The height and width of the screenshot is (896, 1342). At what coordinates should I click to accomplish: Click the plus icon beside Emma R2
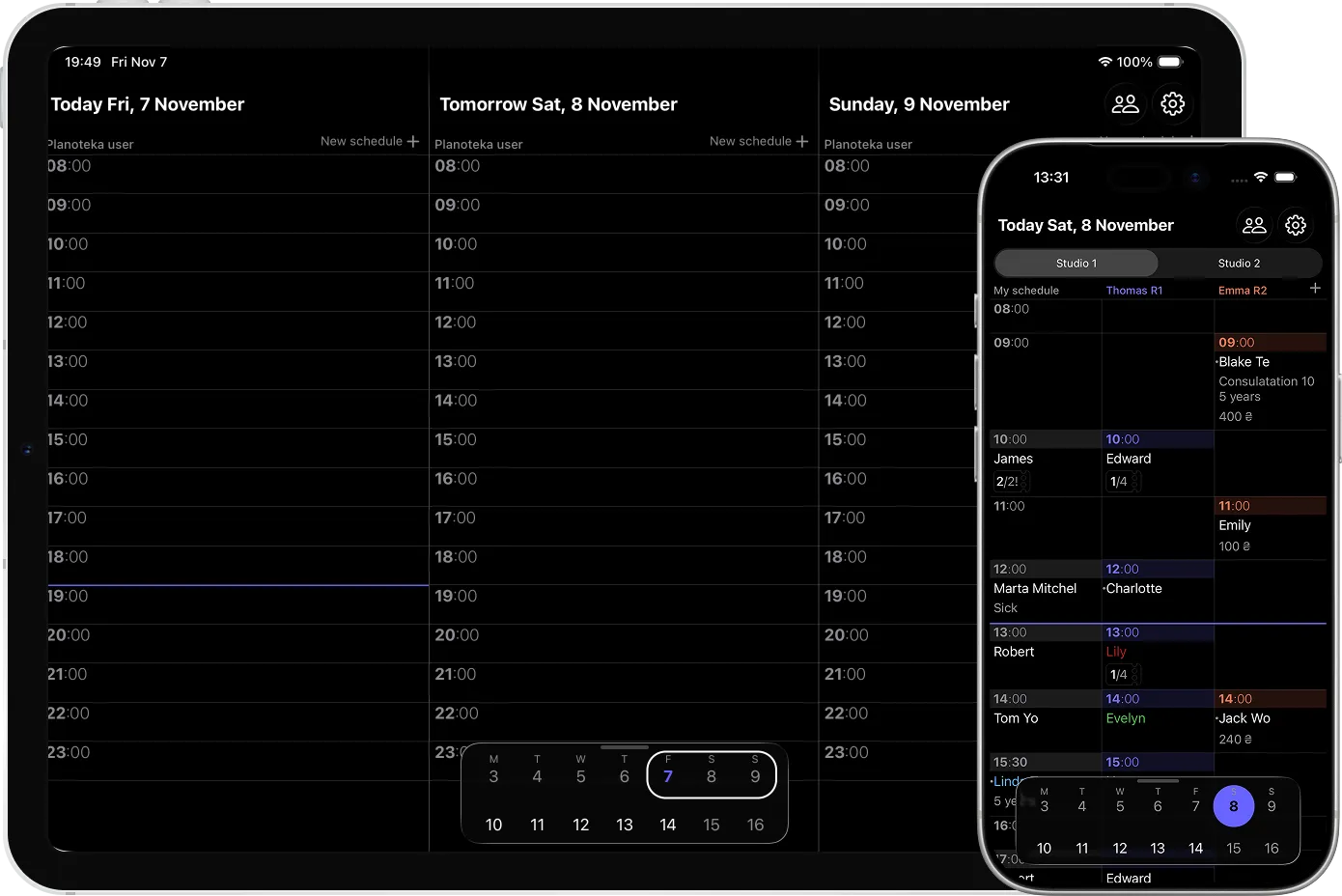tap(1314, 289)
